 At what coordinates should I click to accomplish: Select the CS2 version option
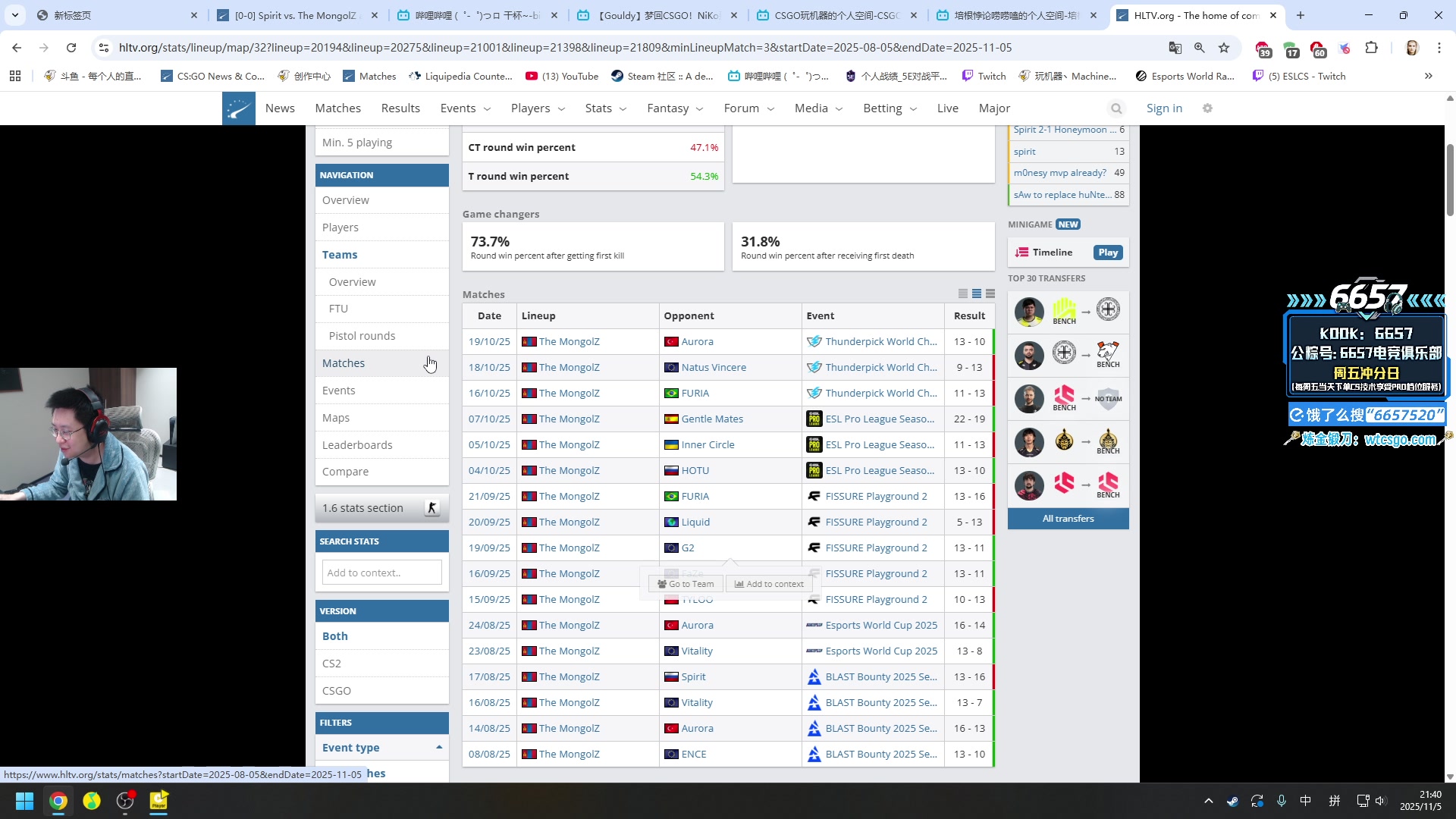point(331,664)
